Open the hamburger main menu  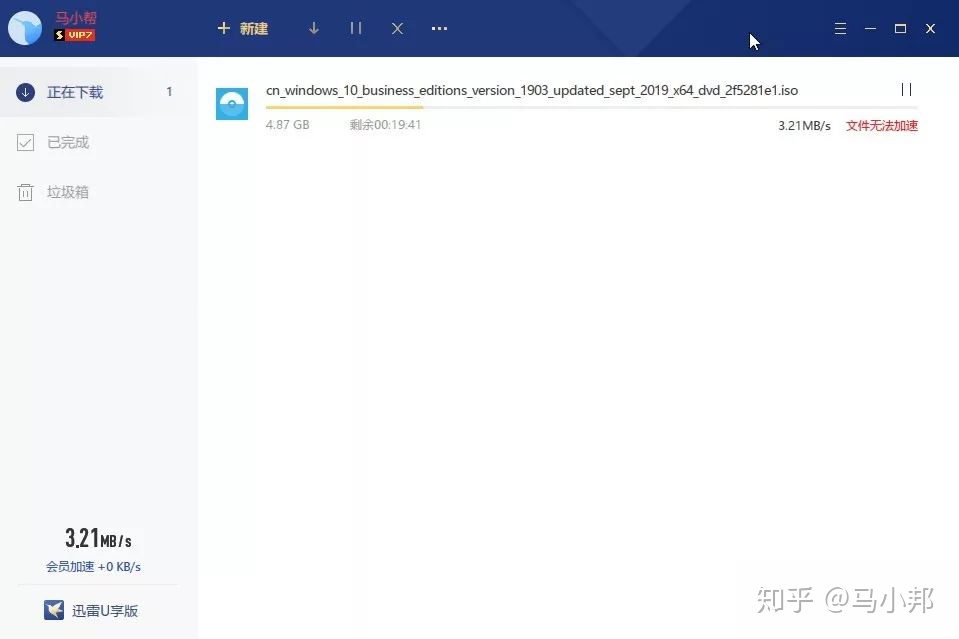click(x=840, y=29)
